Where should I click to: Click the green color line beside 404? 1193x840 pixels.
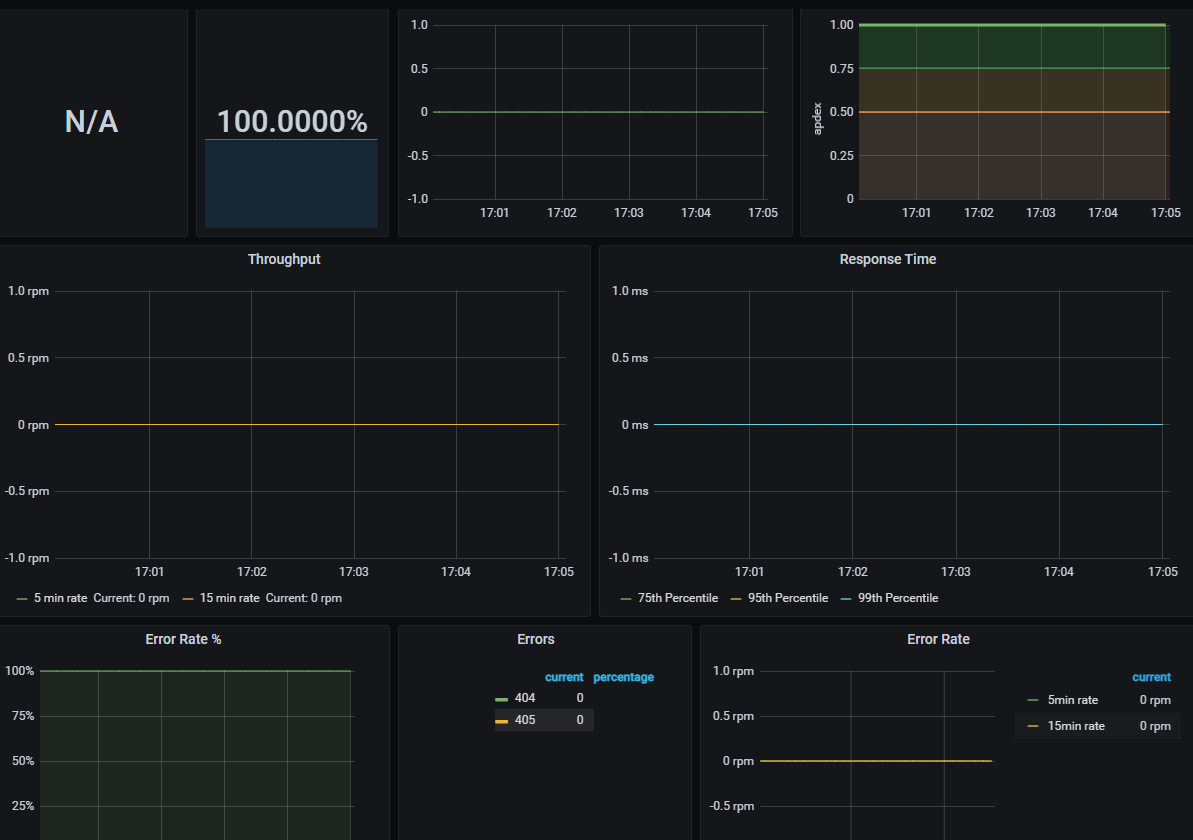coord(501,699)
